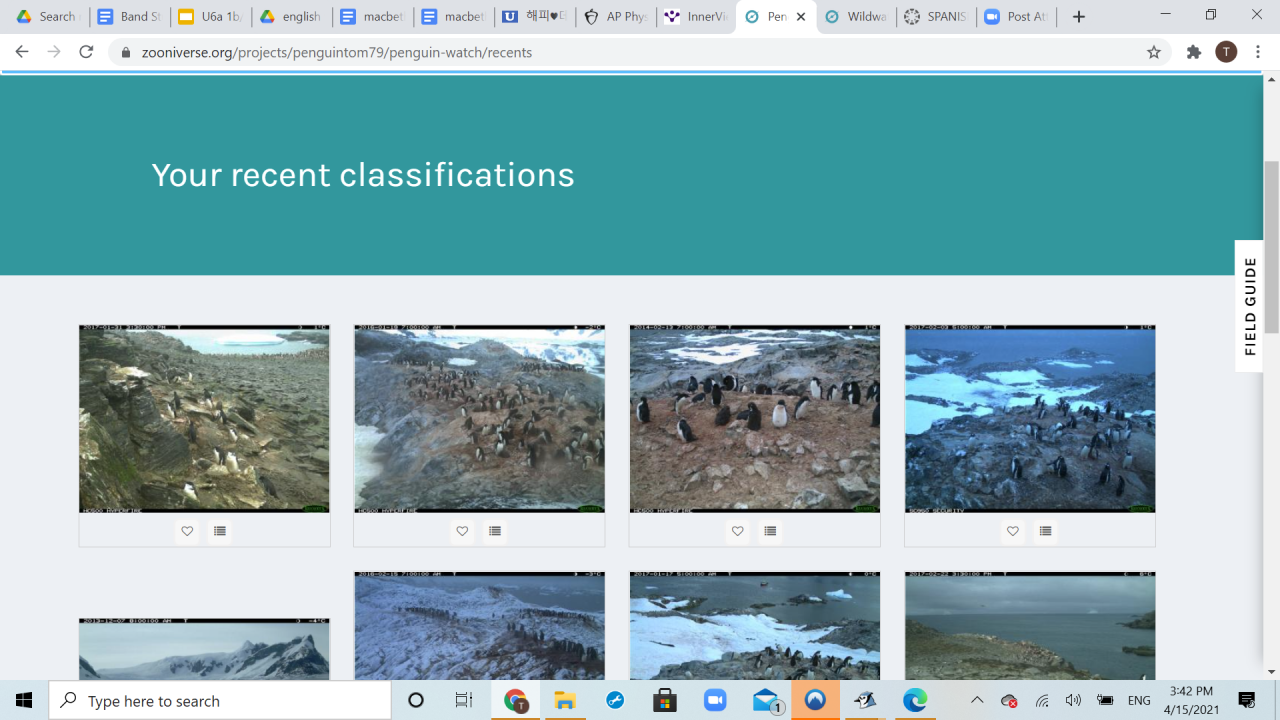Favorite the fourth blue-tinted penguin photo

[x=1013, y=531]
